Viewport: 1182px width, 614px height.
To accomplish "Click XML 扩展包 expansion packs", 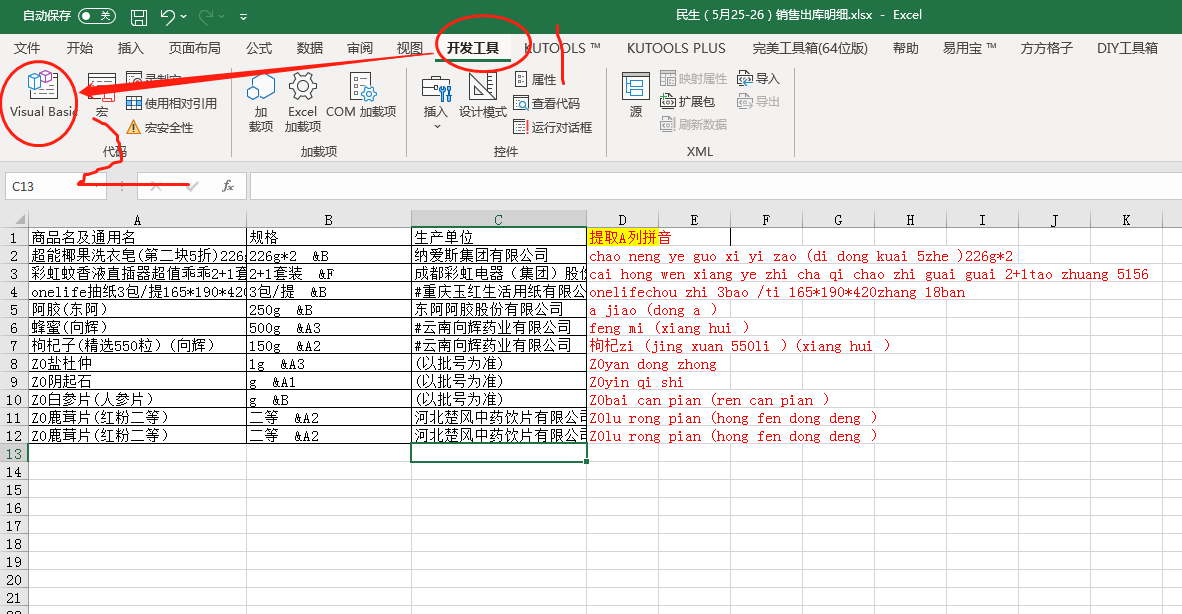I will 687,101.
